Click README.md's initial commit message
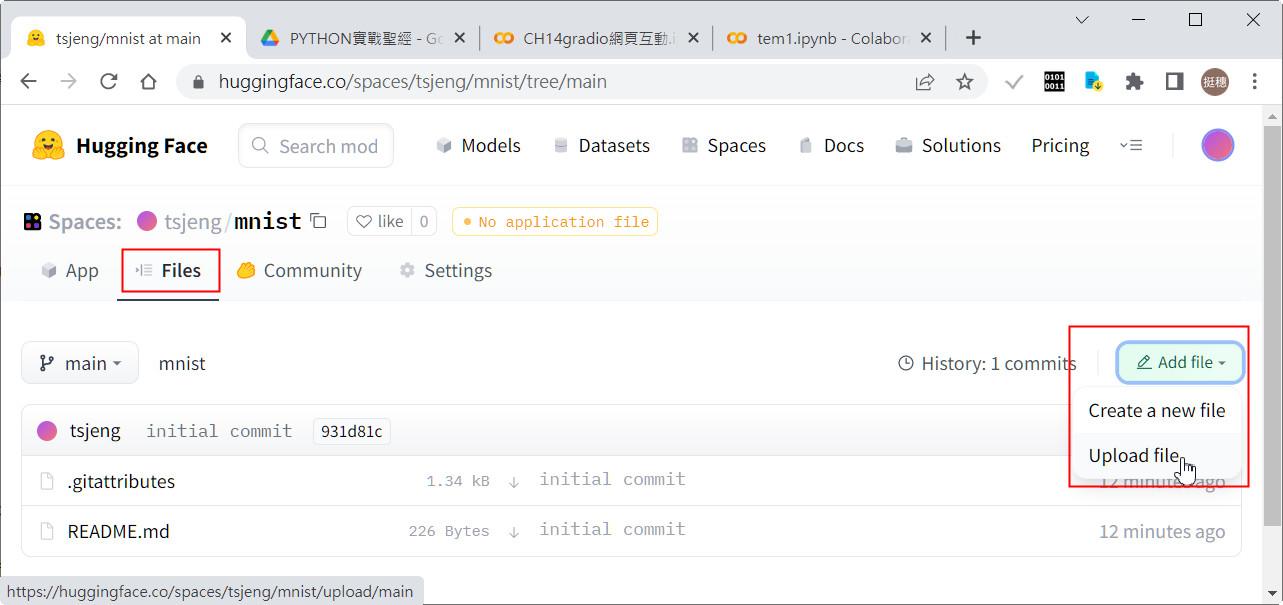The width and height of the screenshot is (1283, 605). (x=612, y=529)
